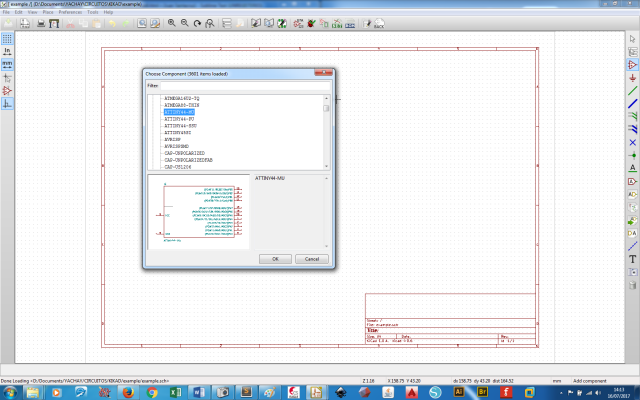Open Firefox from the taskbar

tap(128, 393)
